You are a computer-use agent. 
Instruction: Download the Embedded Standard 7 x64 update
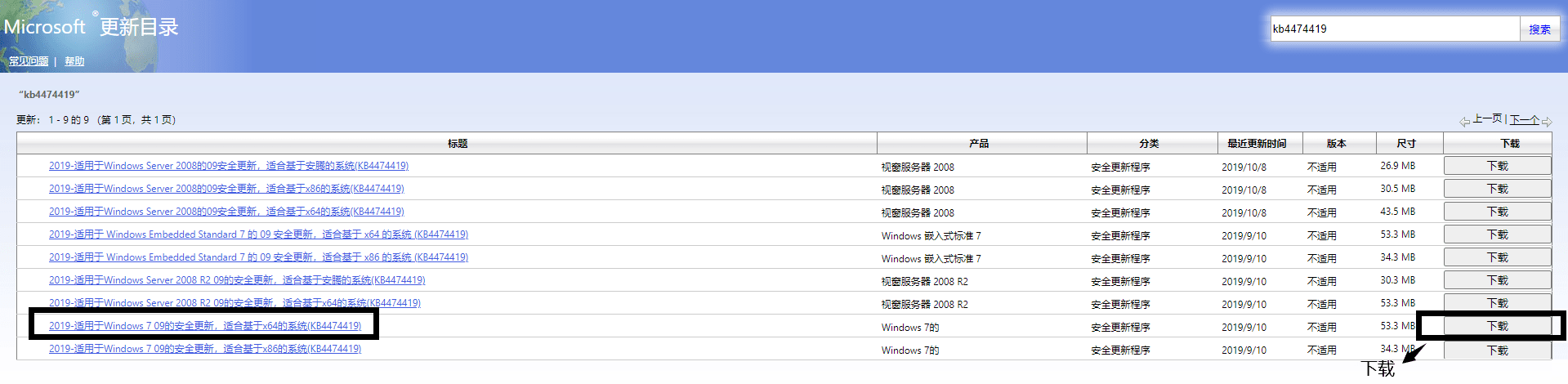tap(1497, 234)
